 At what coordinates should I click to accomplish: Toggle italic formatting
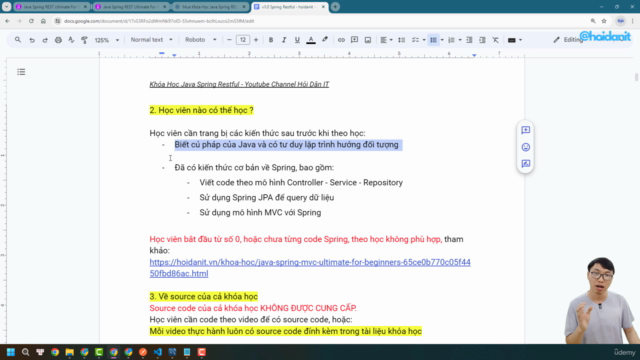[x=284, y=40]
